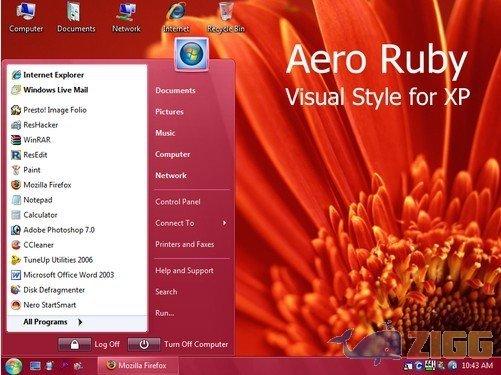Click the Nero StartSmart icon

pos(16,305)
